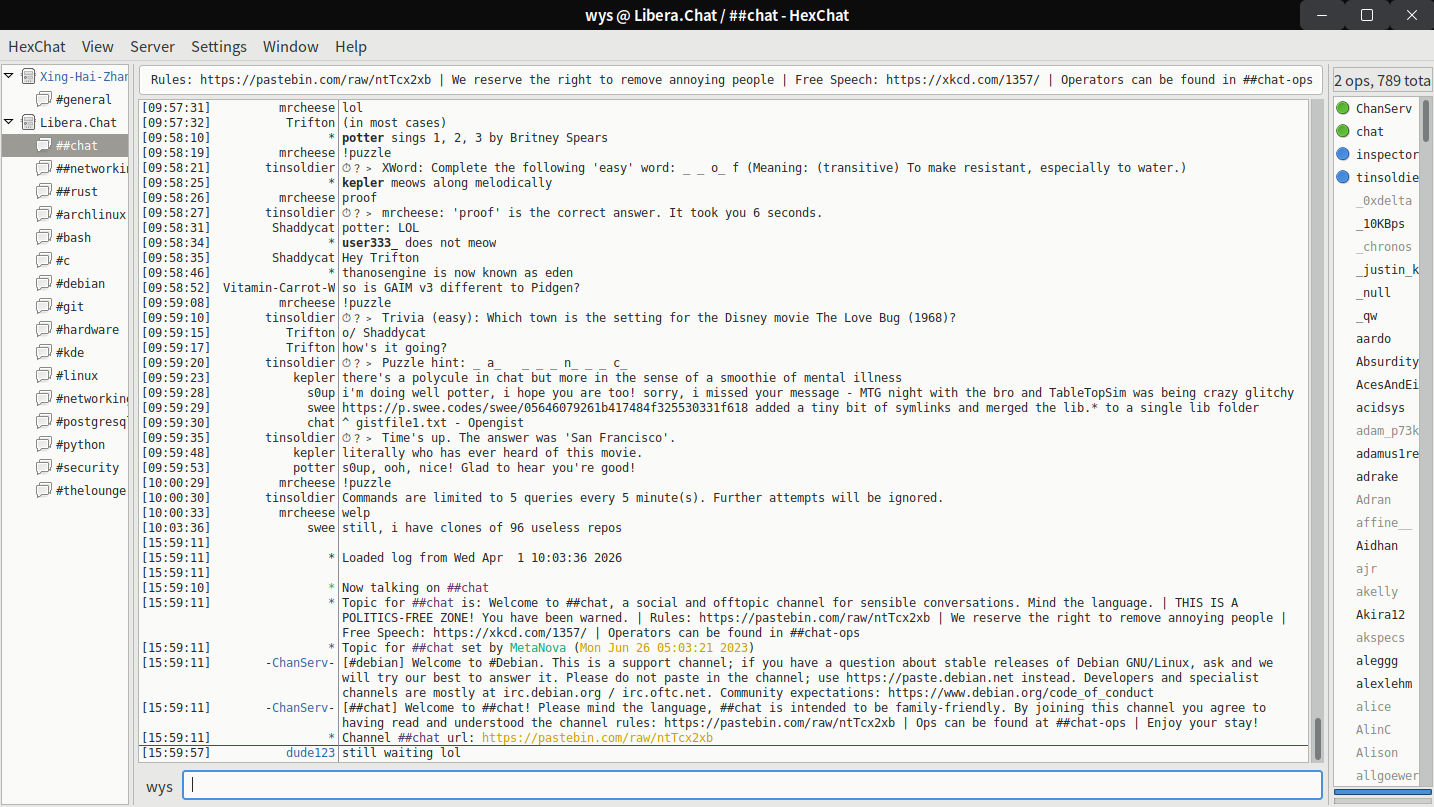Viewport: 1434px width, 807px height.
Task: Click green op icon beside chat user
Action: (x=1343, y=131)
